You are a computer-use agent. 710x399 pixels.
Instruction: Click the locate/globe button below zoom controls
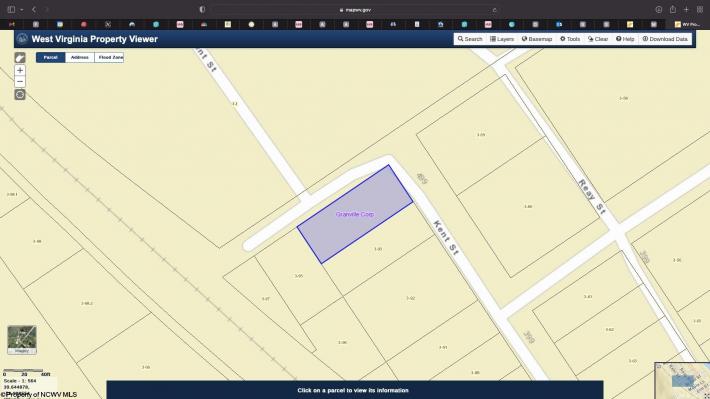coord(20,95)
